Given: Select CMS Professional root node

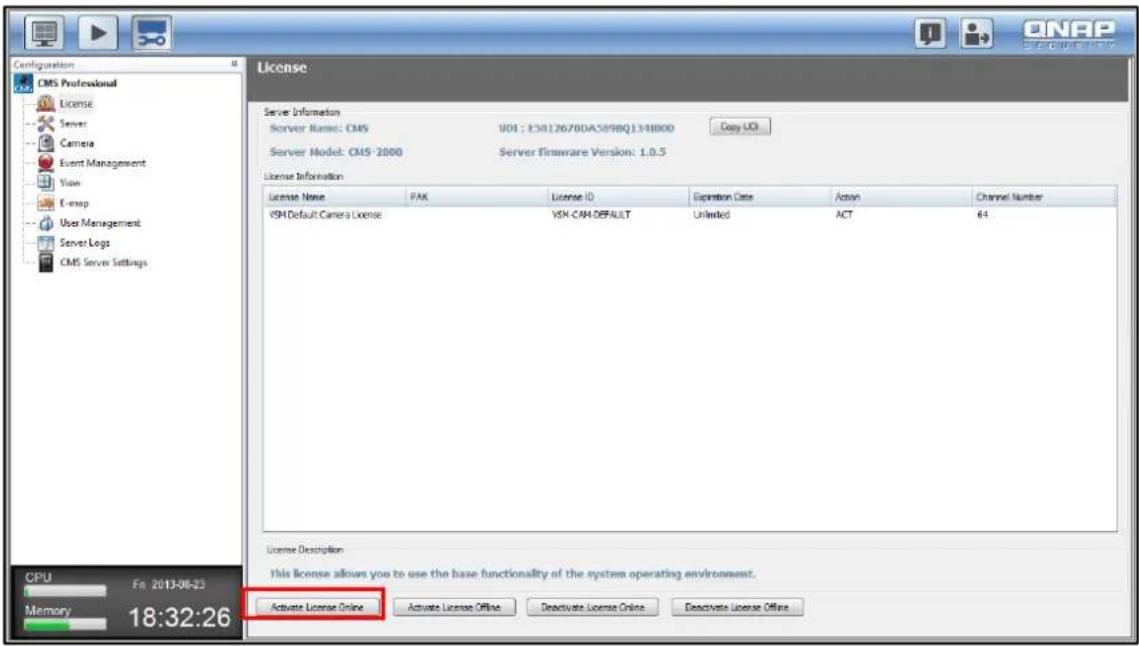Looking at the screenshot, I should (76, 83).
